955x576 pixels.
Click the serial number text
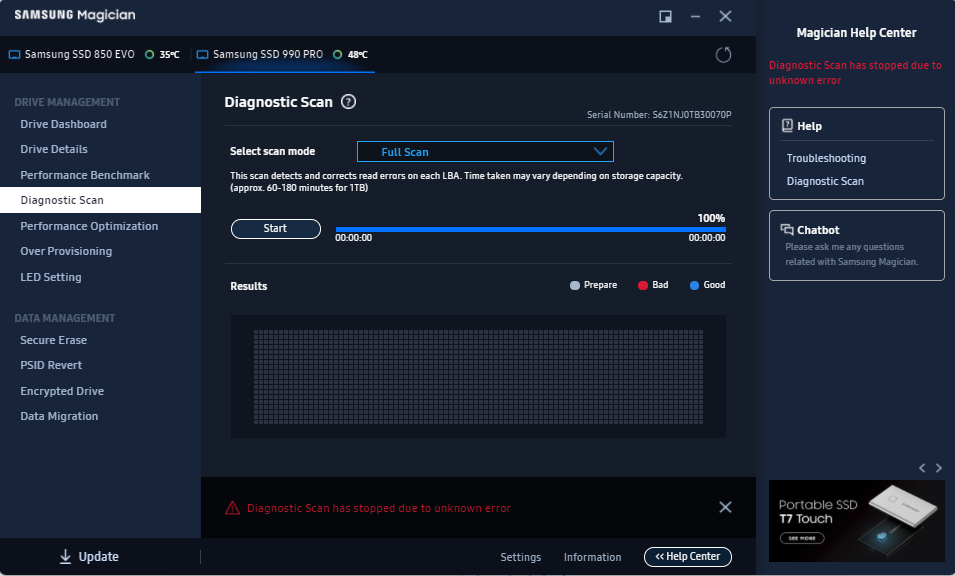[x=659, y=114]
